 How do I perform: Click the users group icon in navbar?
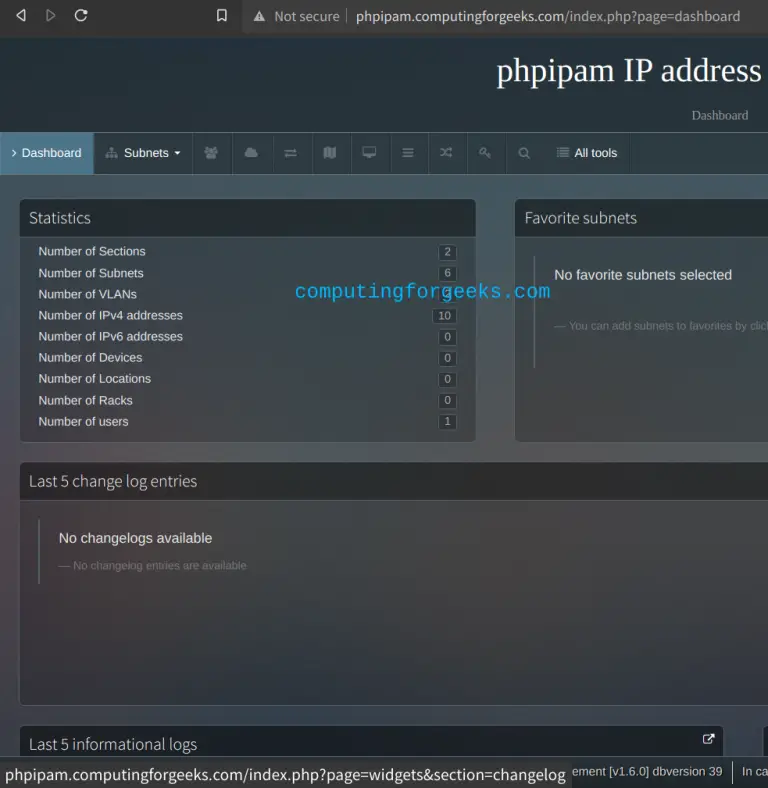(x=211, y=153)
